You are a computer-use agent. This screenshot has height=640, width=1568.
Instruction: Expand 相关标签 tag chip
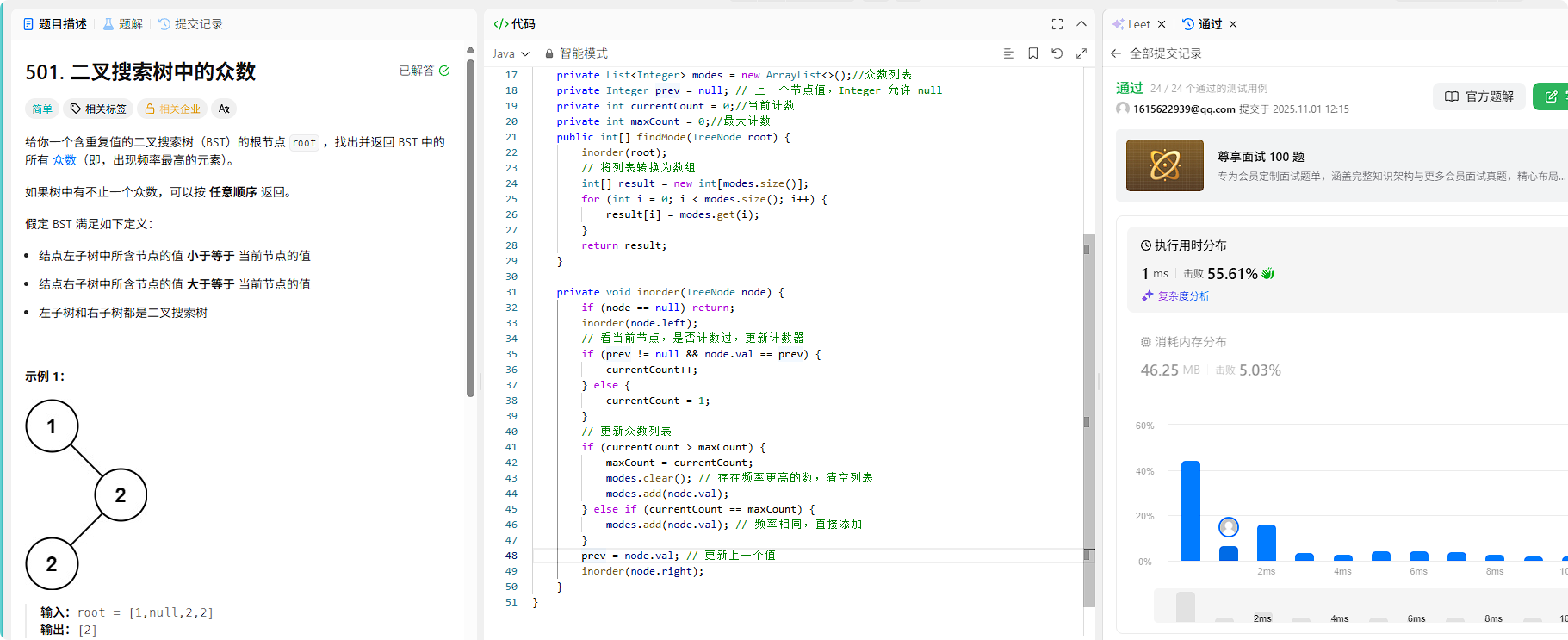[x=98, y=109]
